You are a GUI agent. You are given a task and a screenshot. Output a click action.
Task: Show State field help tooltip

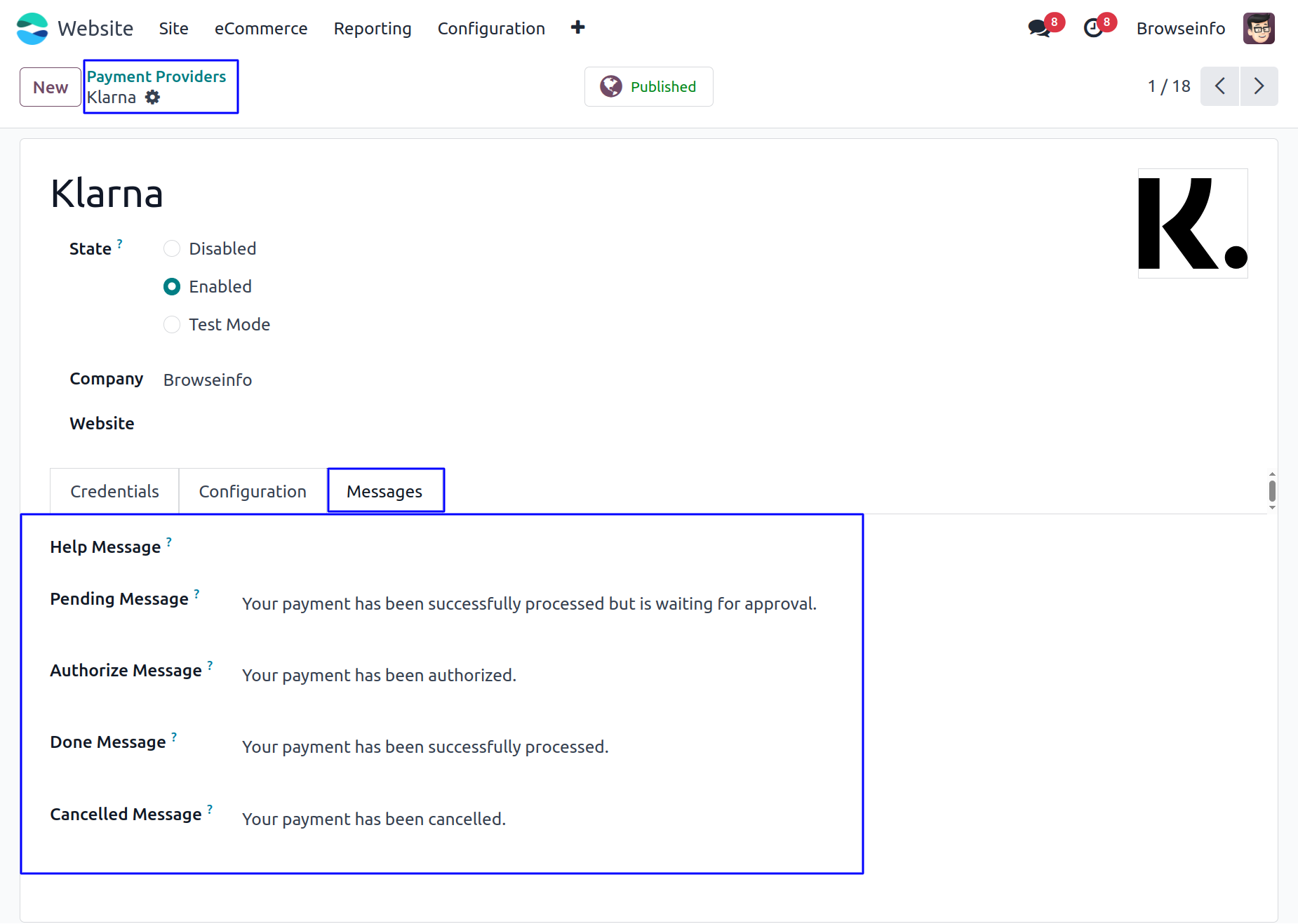[120, 243]
